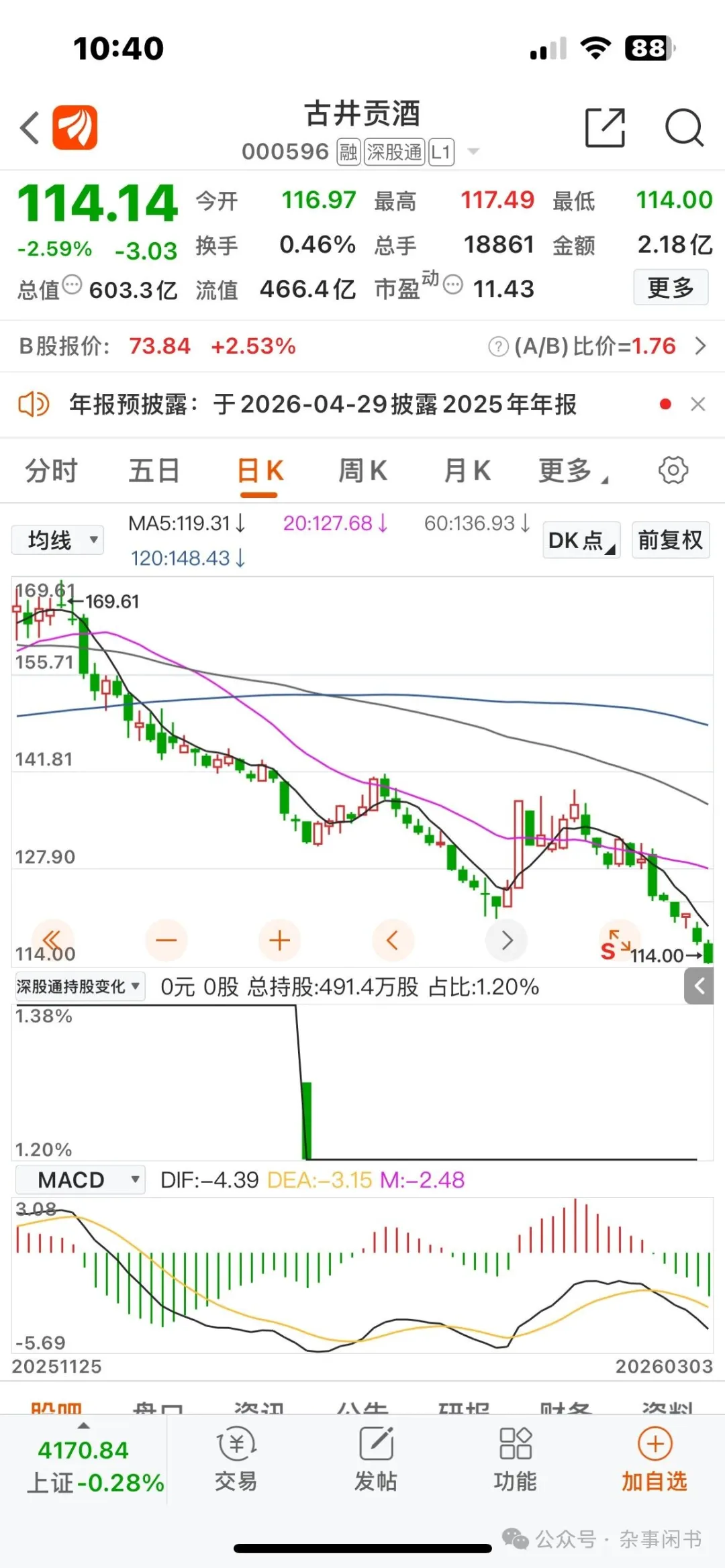Image resolution: width=725 pixels, height=1568 pixels.
Task: Tap the search magnifier icon
Action: 683,127
